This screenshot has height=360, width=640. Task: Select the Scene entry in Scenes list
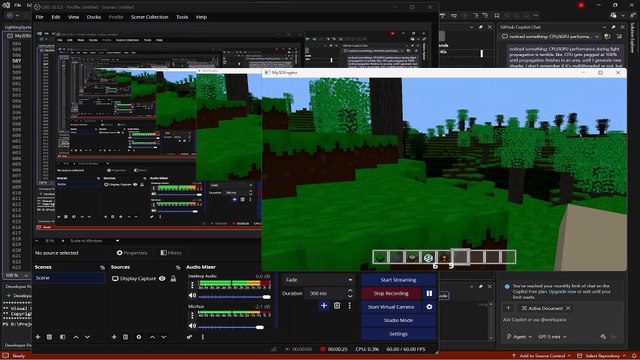click(x=69, y=278)
